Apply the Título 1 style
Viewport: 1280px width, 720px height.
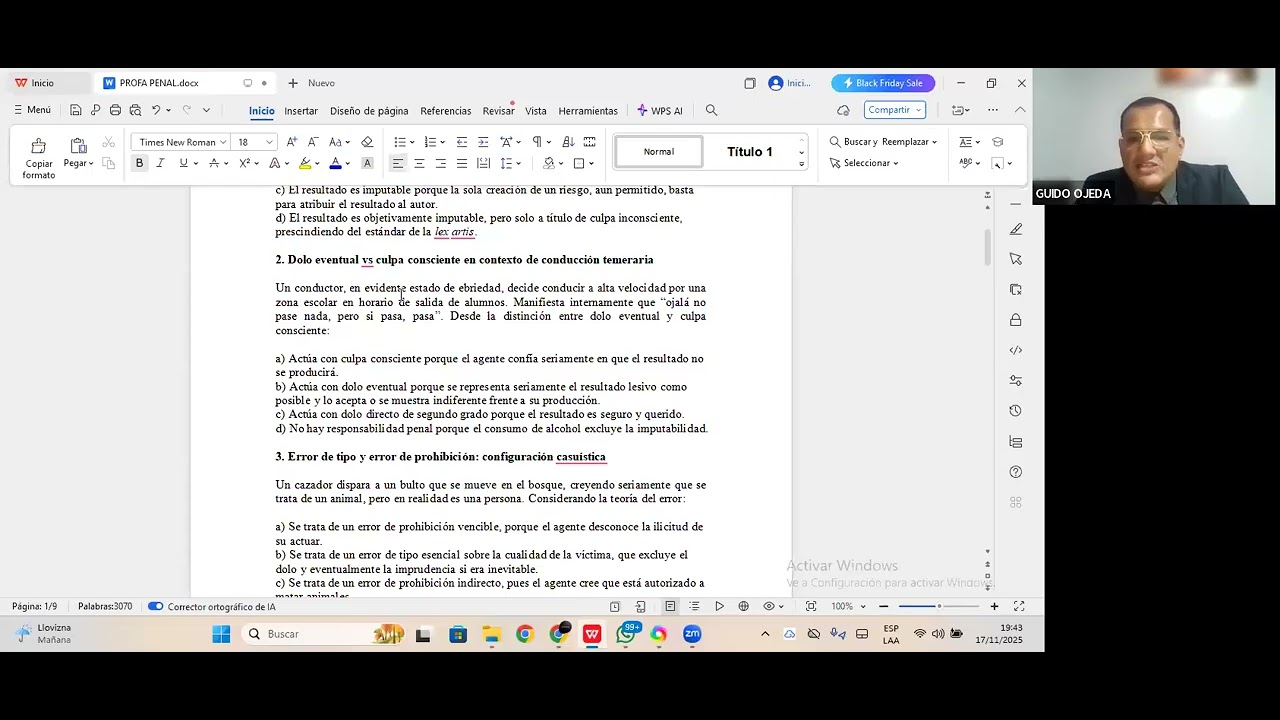750,152
